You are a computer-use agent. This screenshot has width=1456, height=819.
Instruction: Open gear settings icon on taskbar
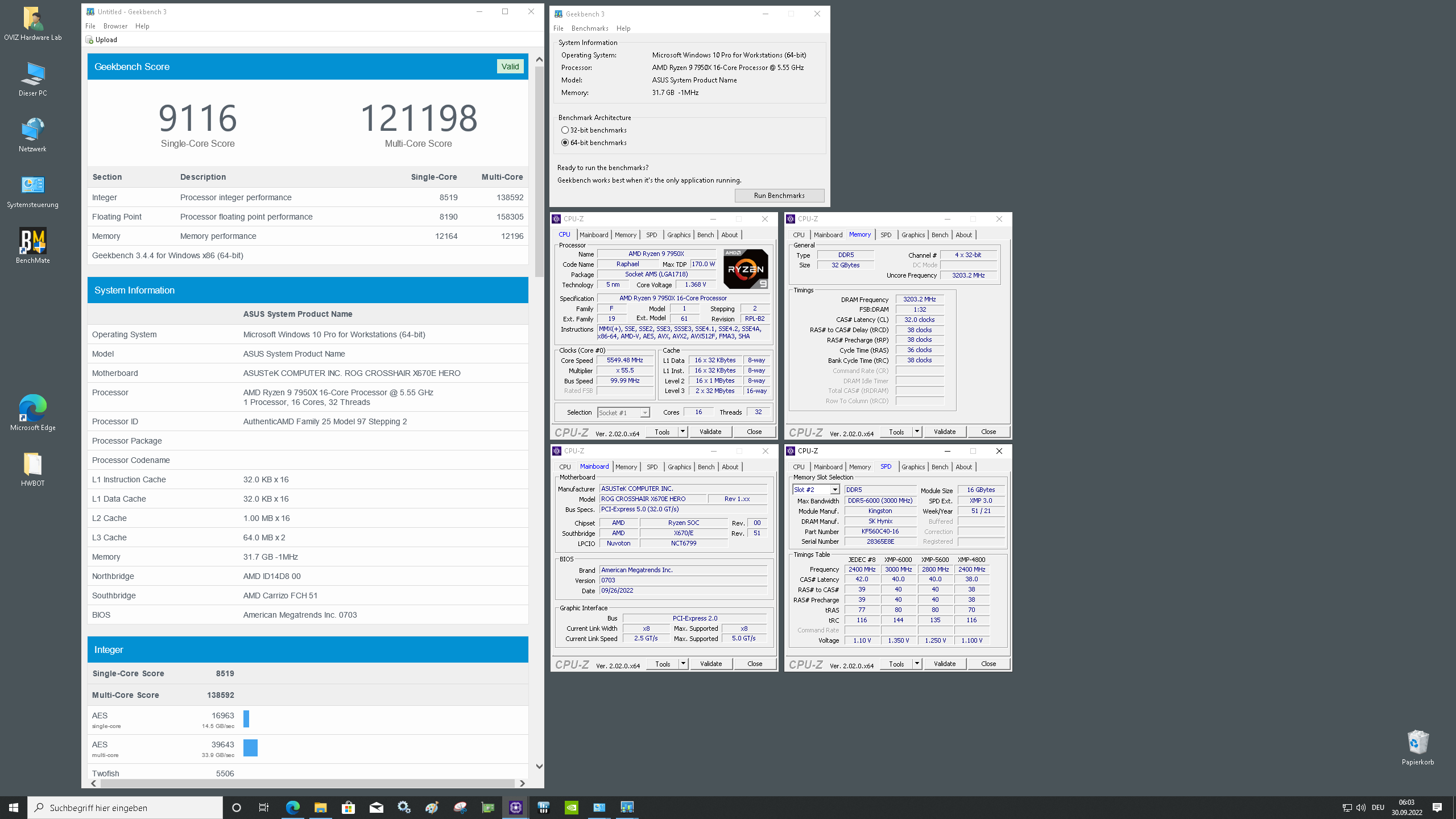[x=404, y=808]
